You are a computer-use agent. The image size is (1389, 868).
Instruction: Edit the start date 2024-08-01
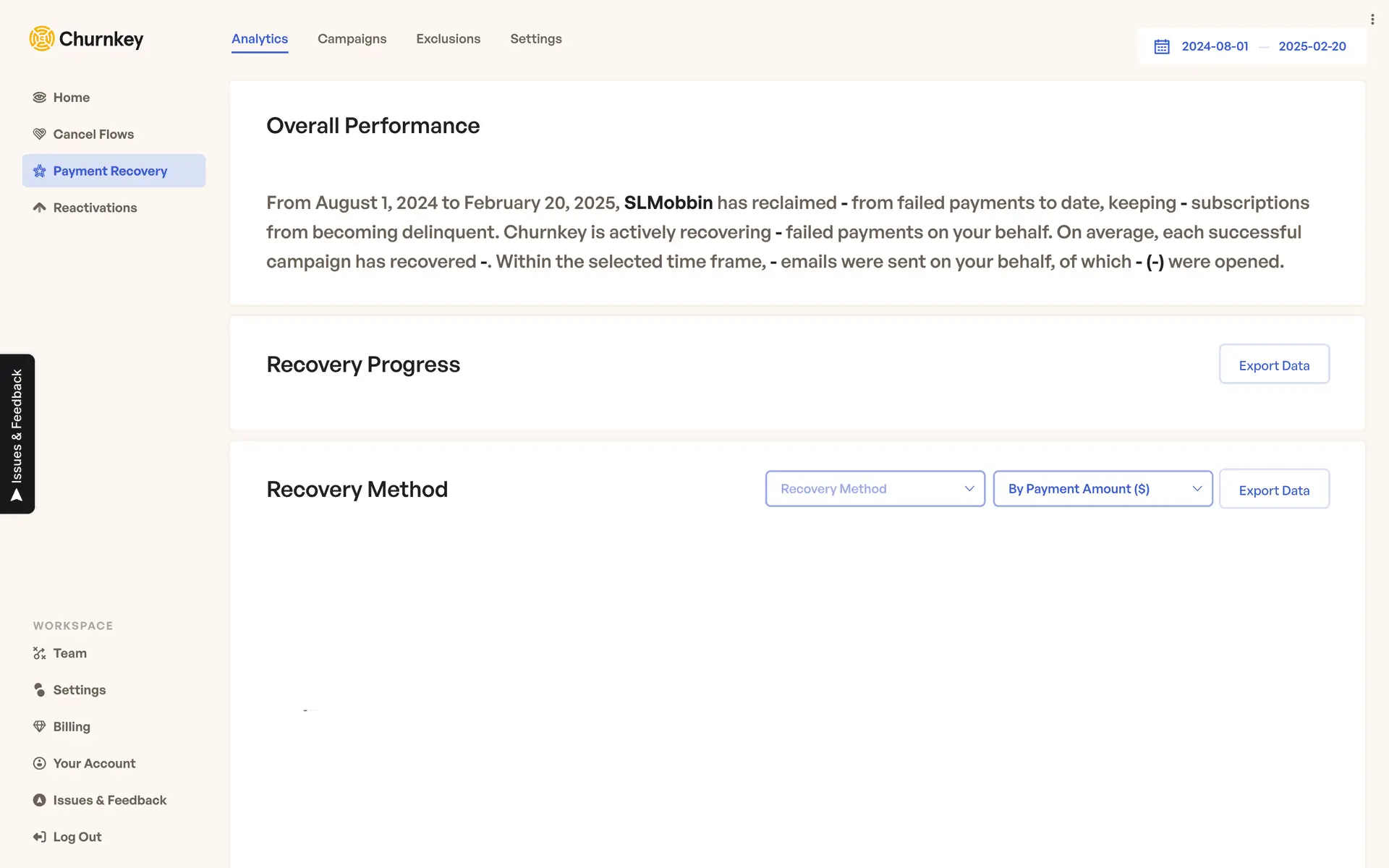point(1215,46)
